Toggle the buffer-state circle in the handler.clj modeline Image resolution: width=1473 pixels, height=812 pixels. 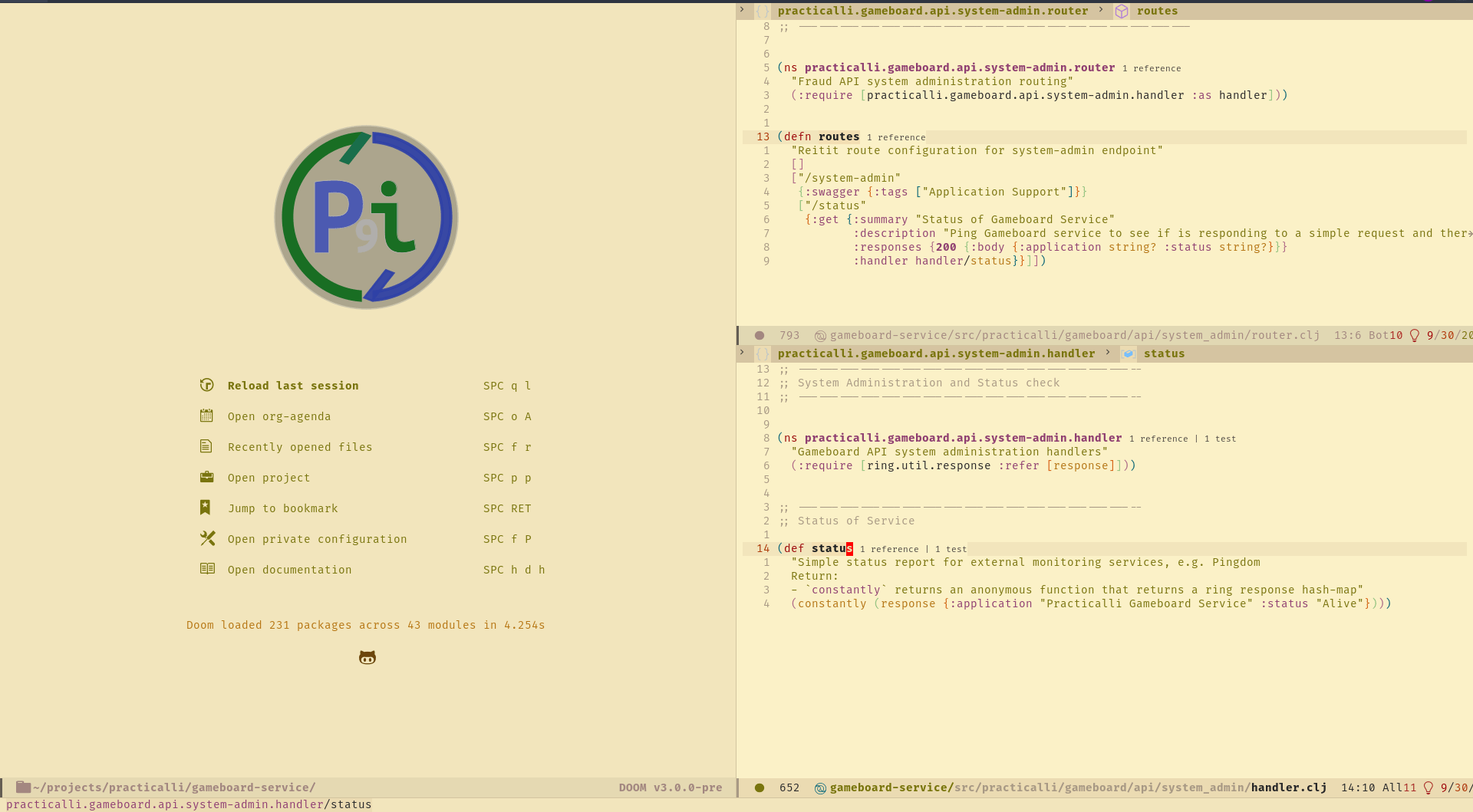click(760, 787)
